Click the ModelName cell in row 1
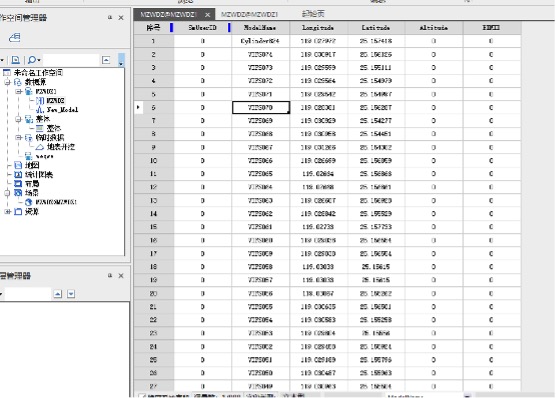This screenshot has height=398, width=556. [x=260, y=41]
